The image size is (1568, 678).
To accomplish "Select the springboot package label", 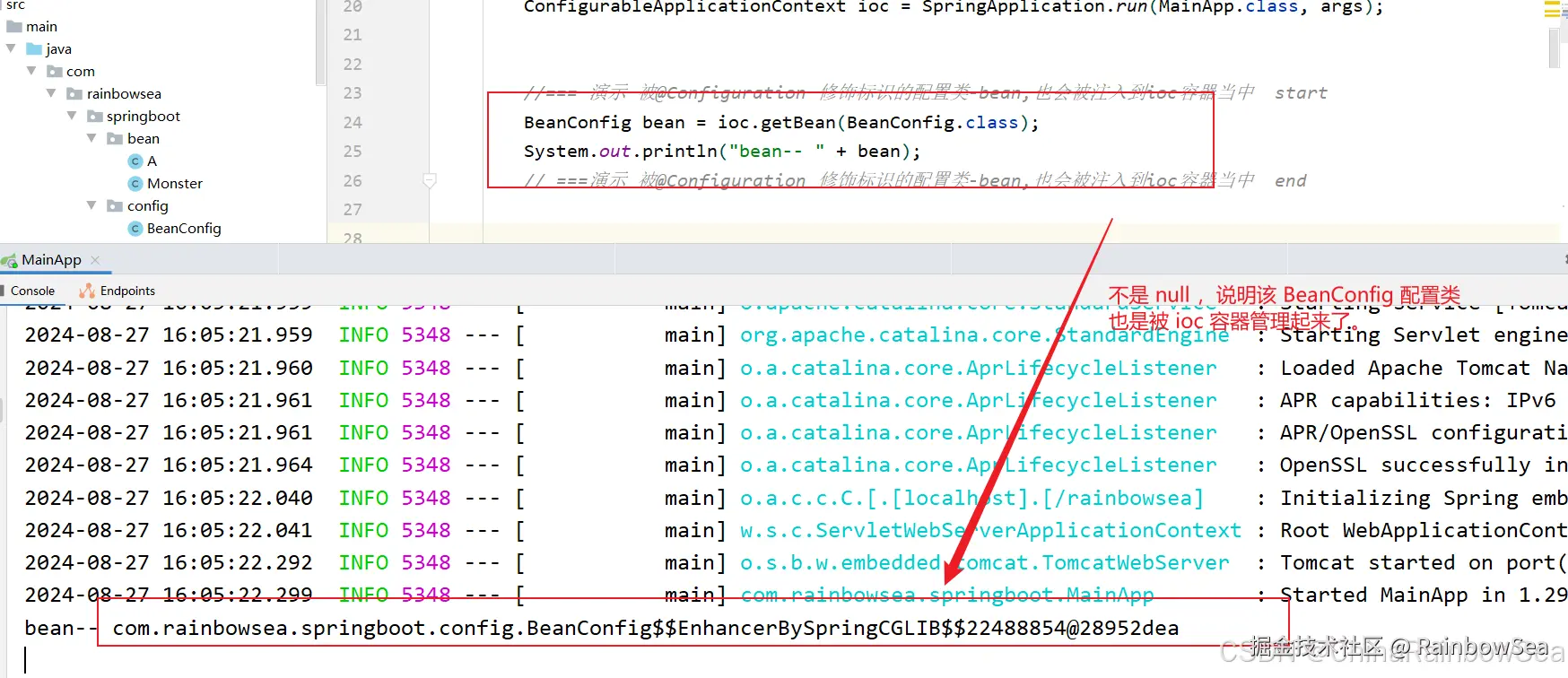I will (x=144, y=117).
